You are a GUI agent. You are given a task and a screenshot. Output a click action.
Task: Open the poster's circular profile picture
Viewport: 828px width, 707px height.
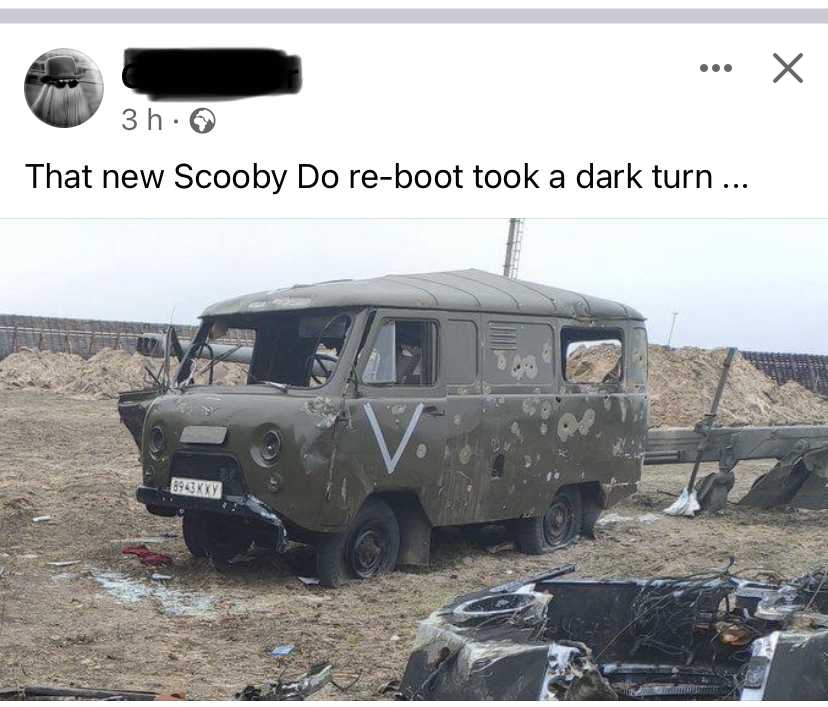[x=64, y=88]
